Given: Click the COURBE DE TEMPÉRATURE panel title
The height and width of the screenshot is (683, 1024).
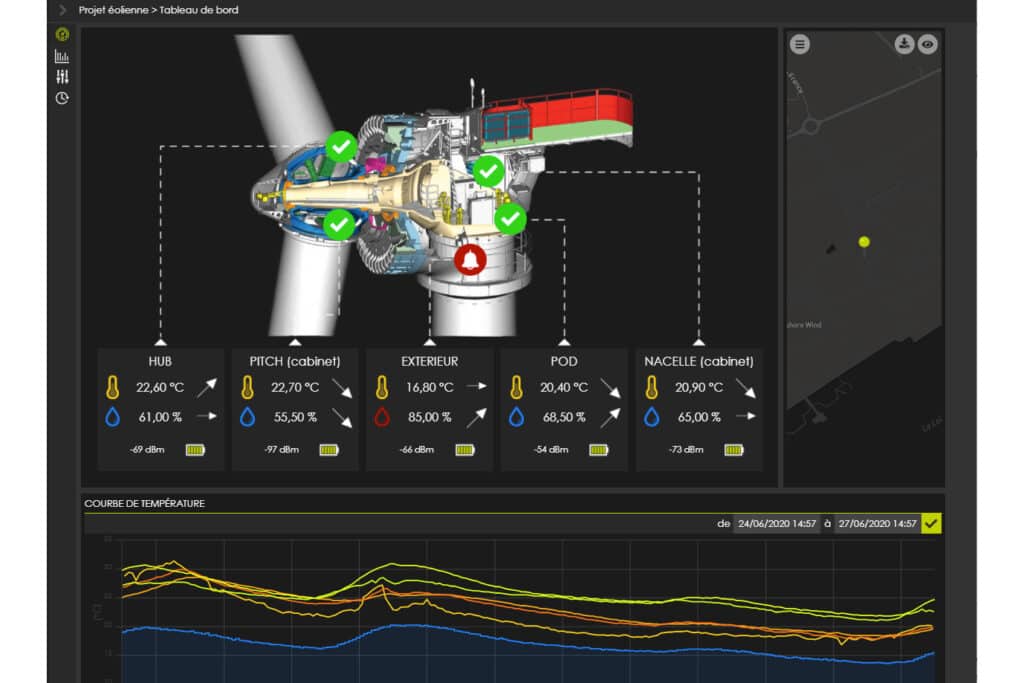Looking at the screenshot, I should [x=144, y=503].
